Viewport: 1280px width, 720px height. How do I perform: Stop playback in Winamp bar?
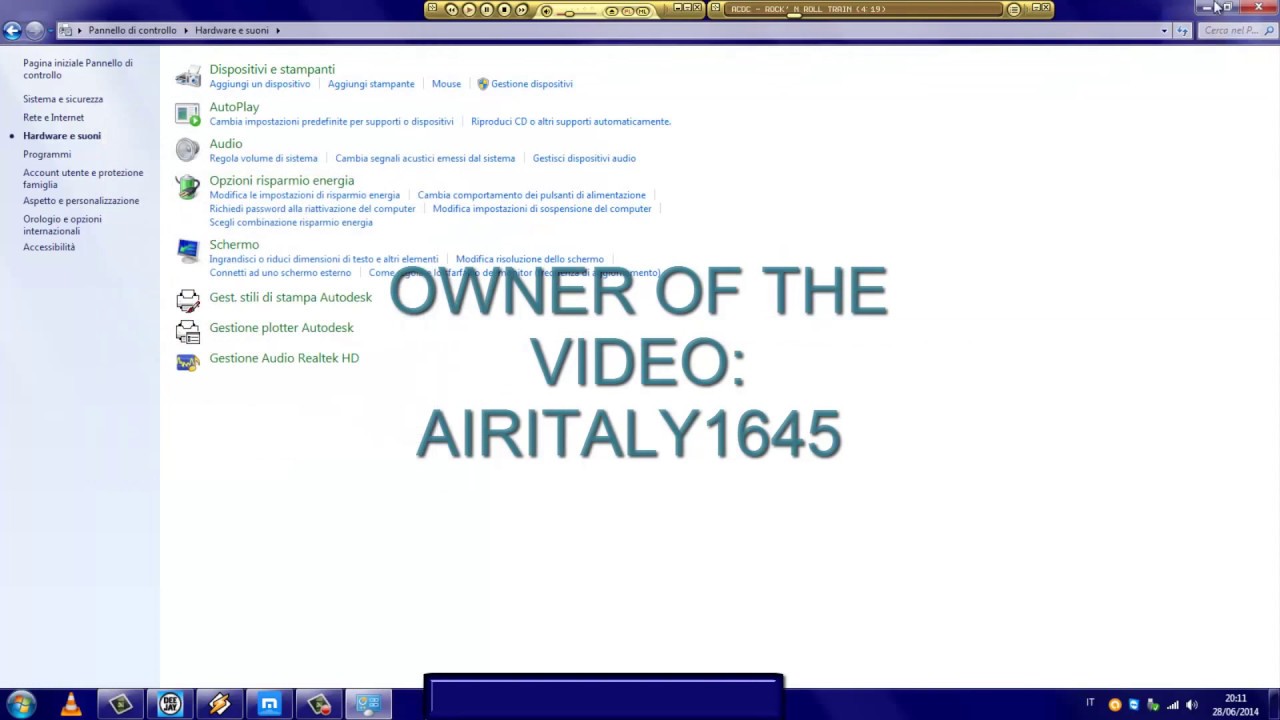click(504, 10)
